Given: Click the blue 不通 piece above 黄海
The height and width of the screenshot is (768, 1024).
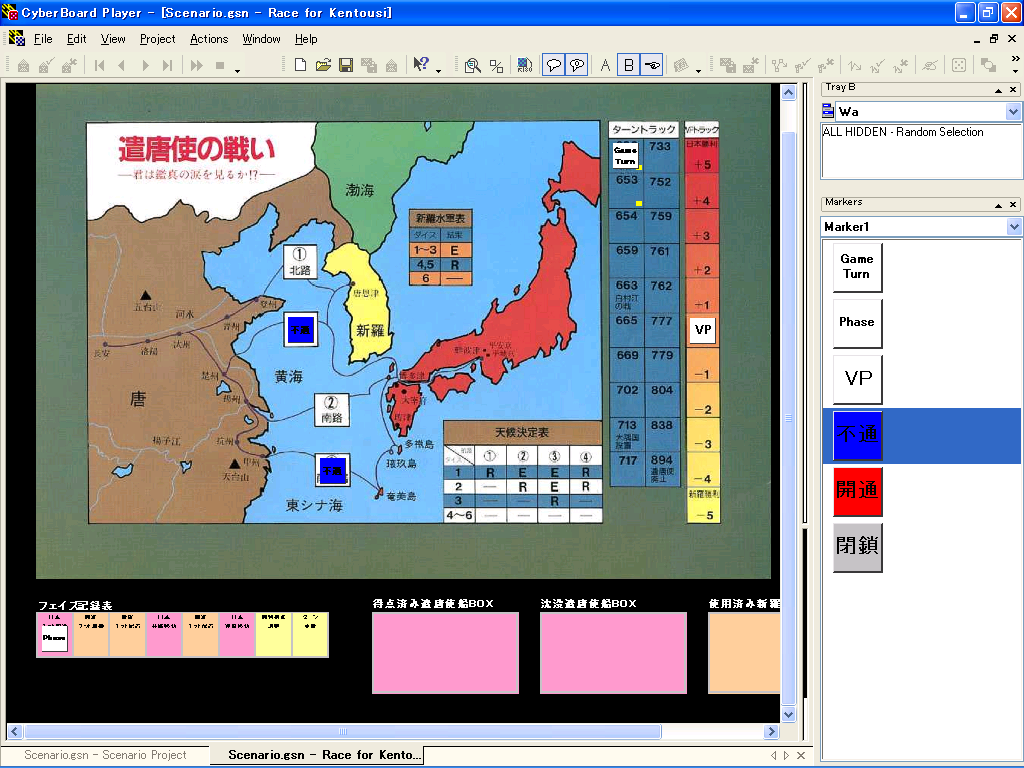Looking at the screenshot, I should 301,330.
